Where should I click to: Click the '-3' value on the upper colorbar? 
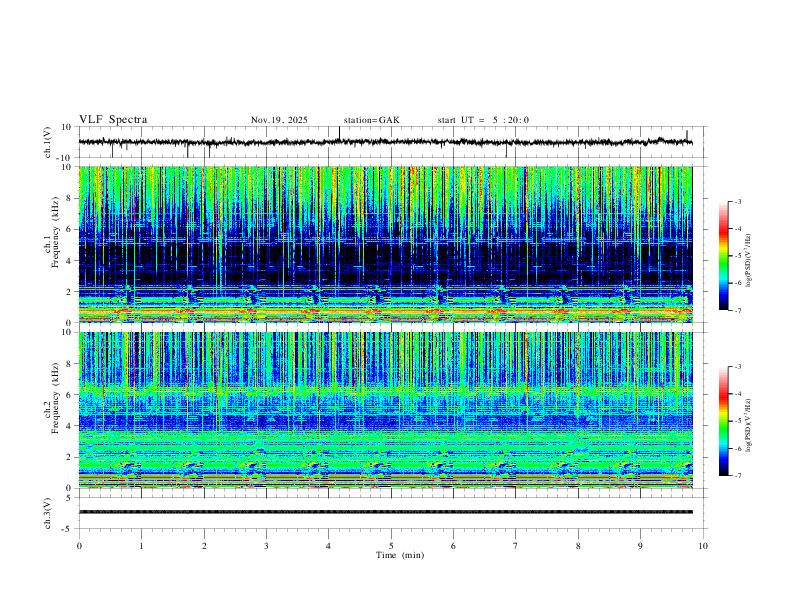tap(737, 201)
